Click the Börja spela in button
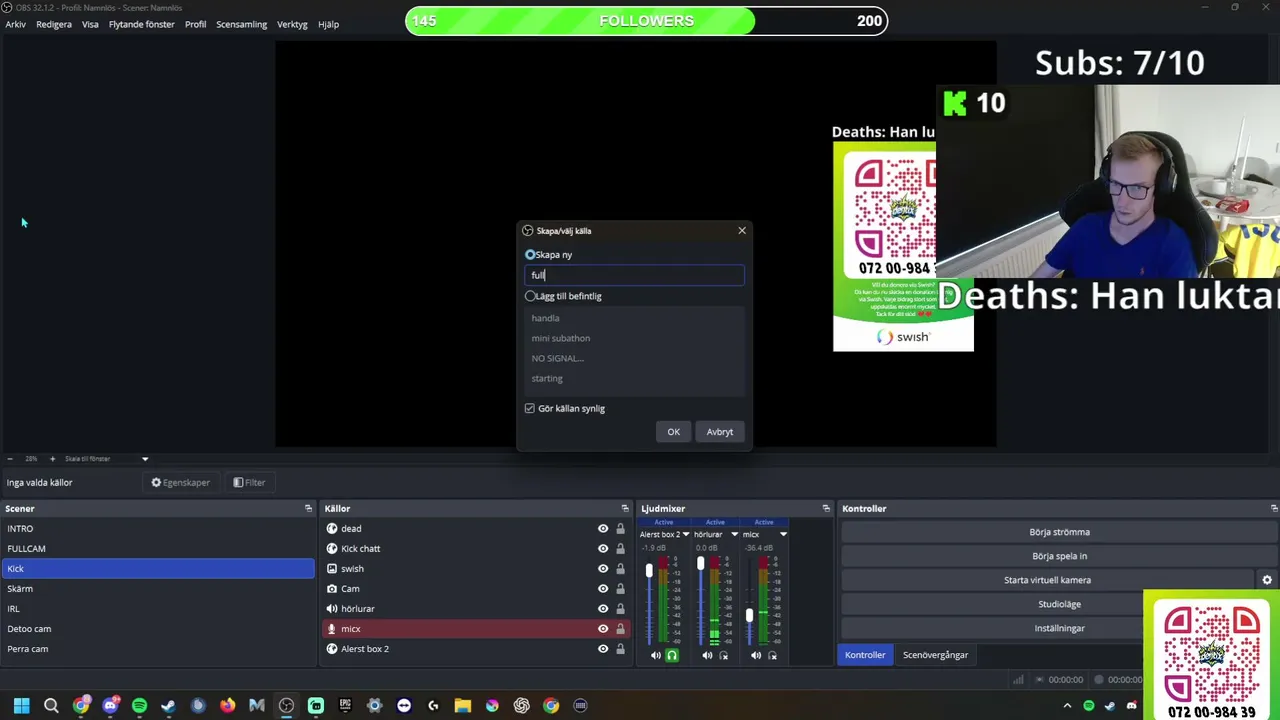 (x=1059, y=556)
